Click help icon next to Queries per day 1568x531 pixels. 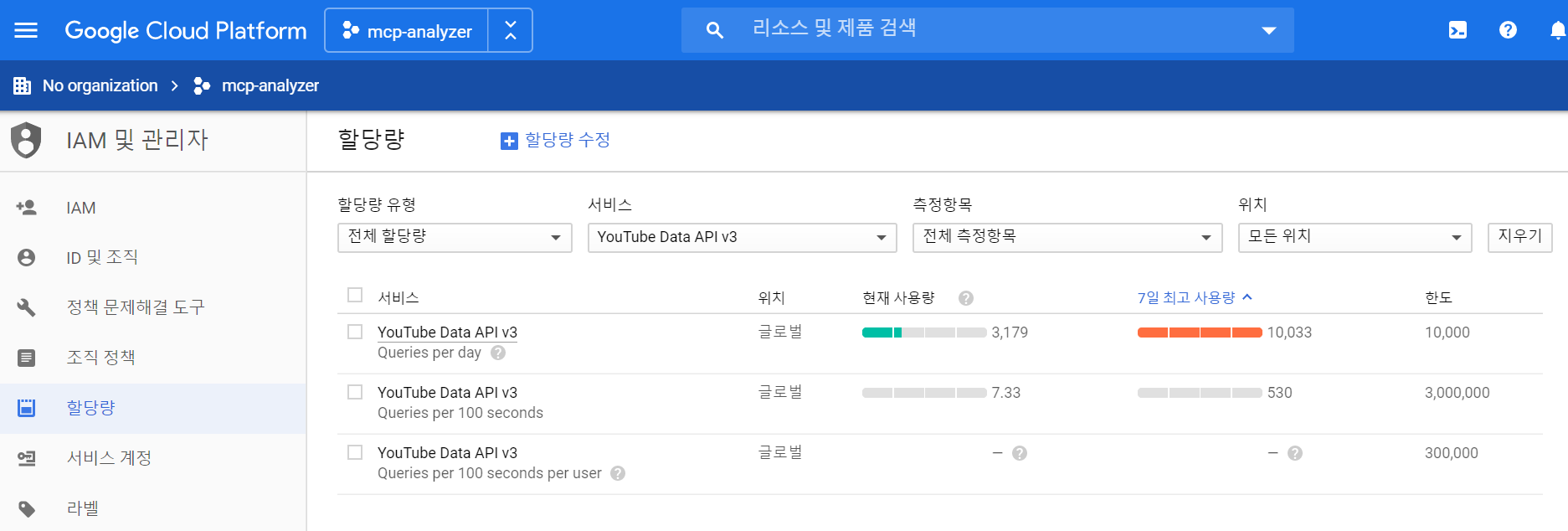tap(498, 353)
